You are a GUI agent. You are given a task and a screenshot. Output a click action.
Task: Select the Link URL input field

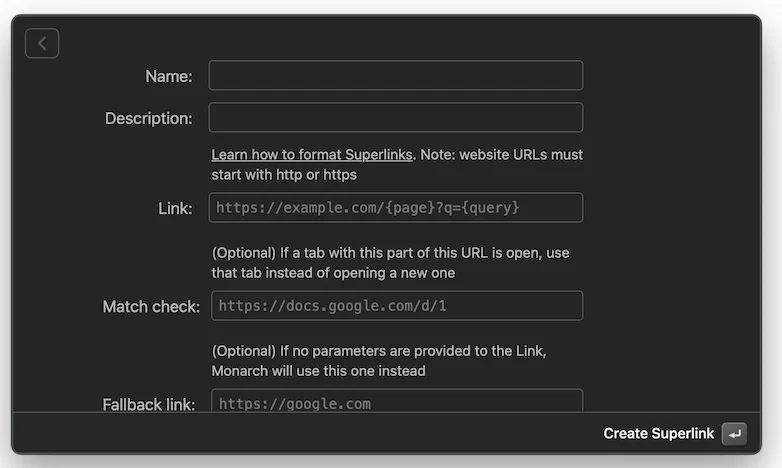click(395, 208)
